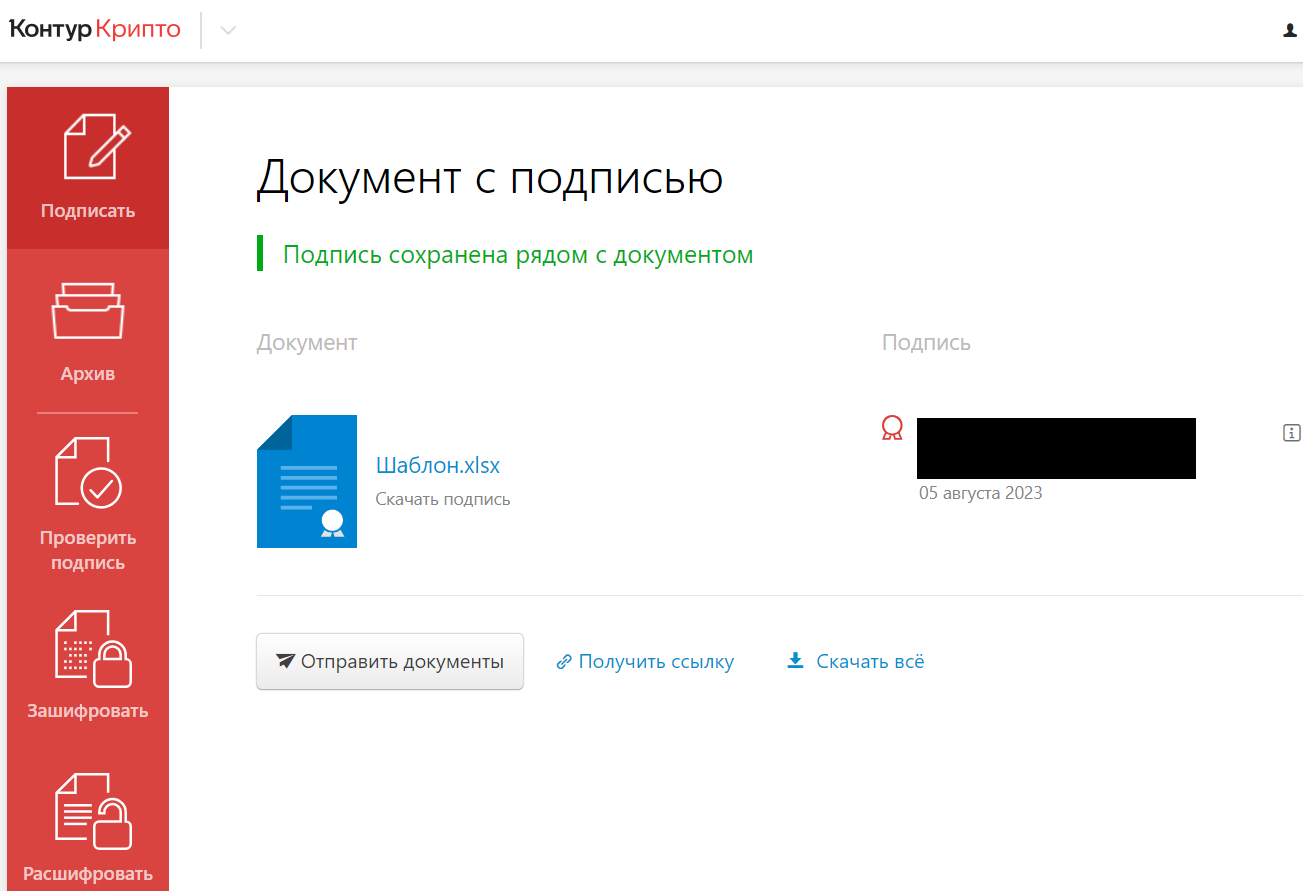Click the document checkmark icon for signature verification
1303x891 pixels.
(88, 472)
